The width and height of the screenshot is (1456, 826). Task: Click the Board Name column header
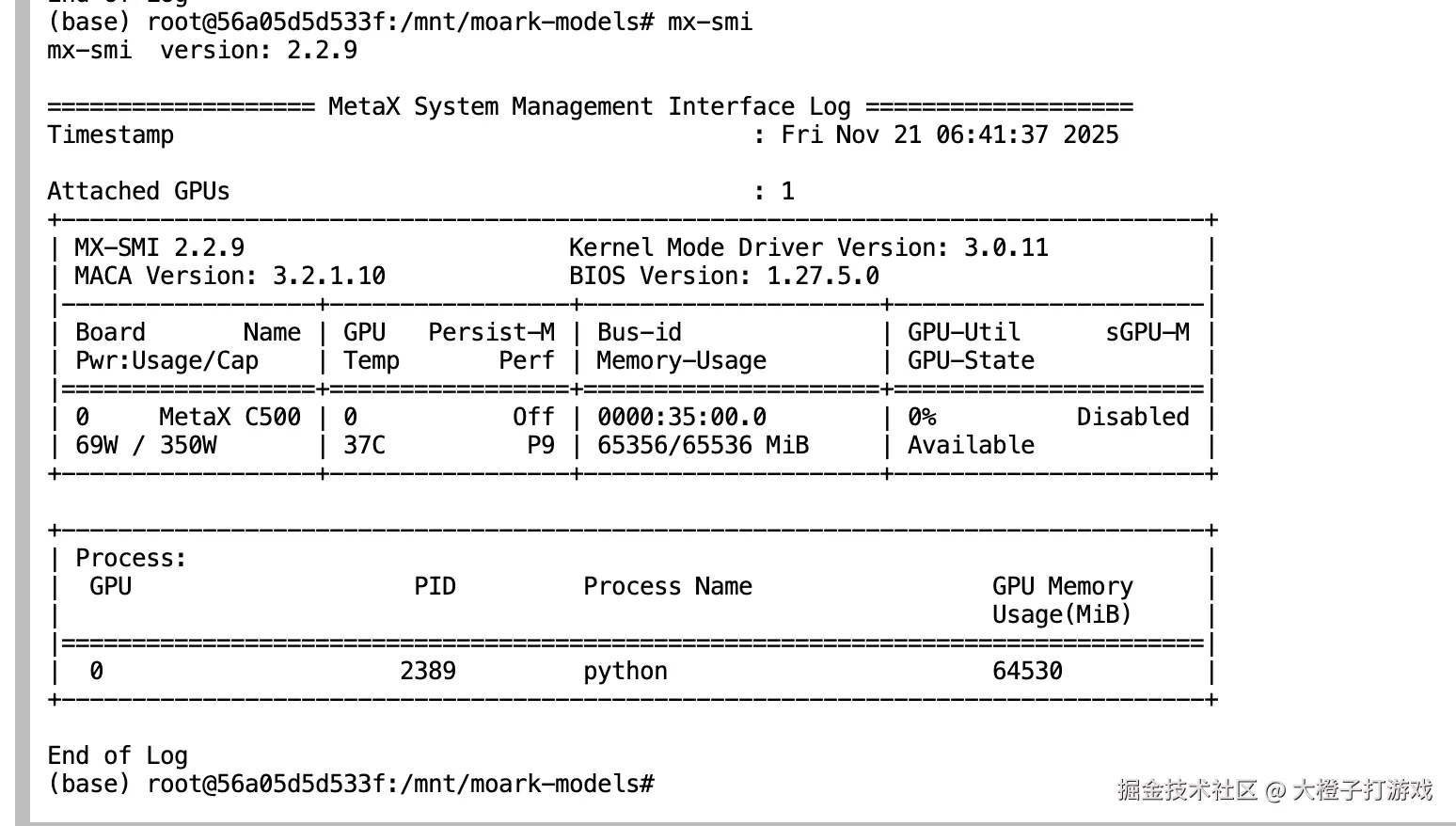(x=188, y=332)
